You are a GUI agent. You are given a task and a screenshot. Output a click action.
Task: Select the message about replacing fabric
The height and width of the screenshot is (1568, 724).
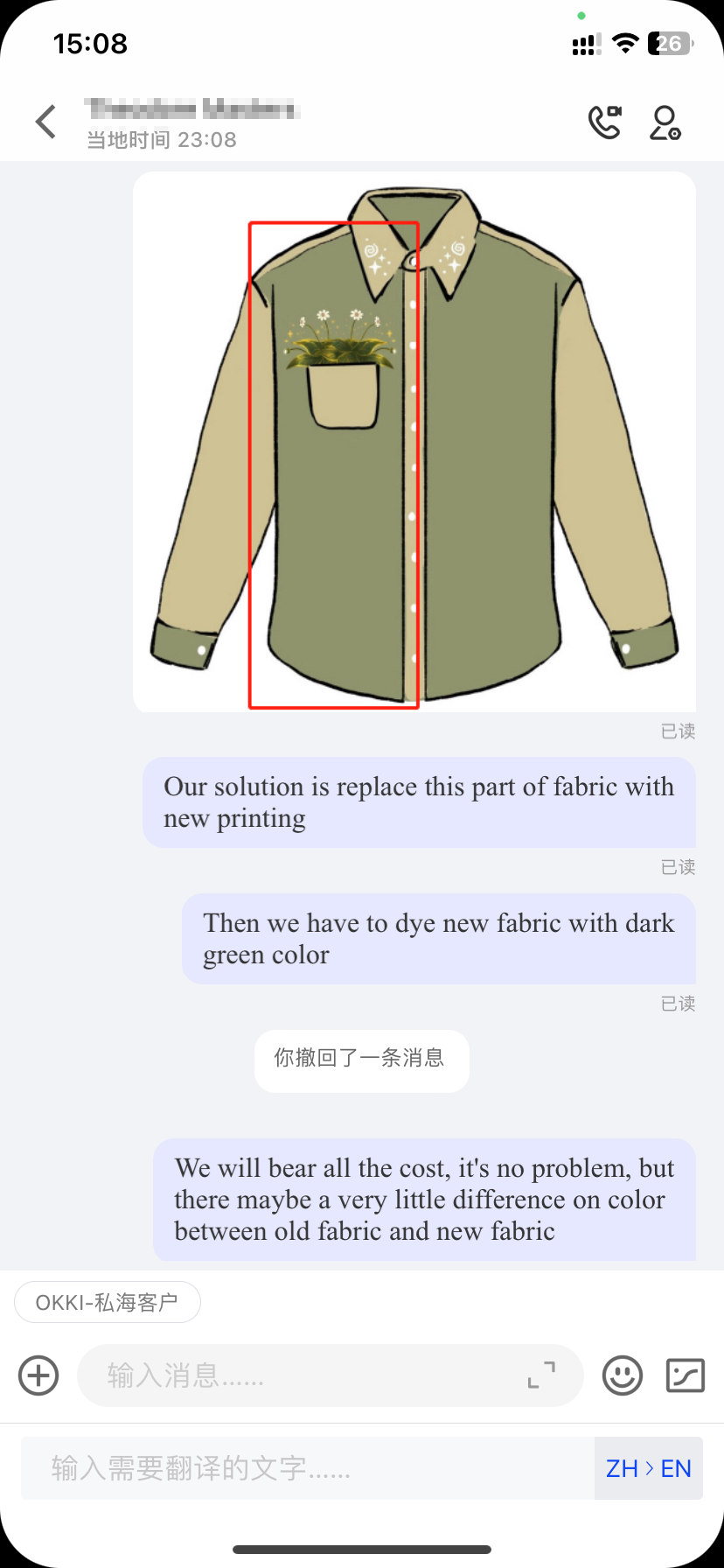pos(419,802)
